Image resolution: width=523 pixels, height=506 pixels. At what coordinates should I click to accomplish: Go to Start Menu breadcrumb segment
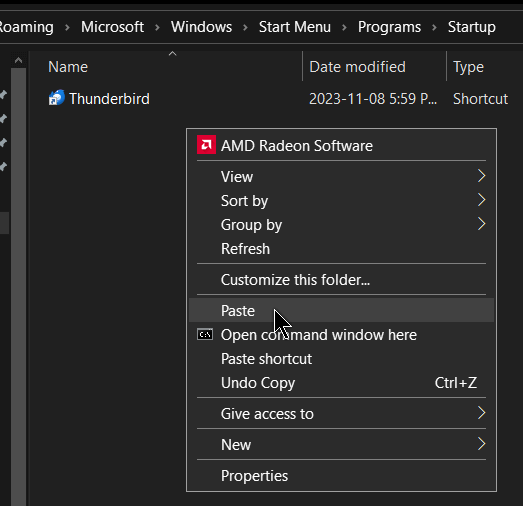pos(295,27)
